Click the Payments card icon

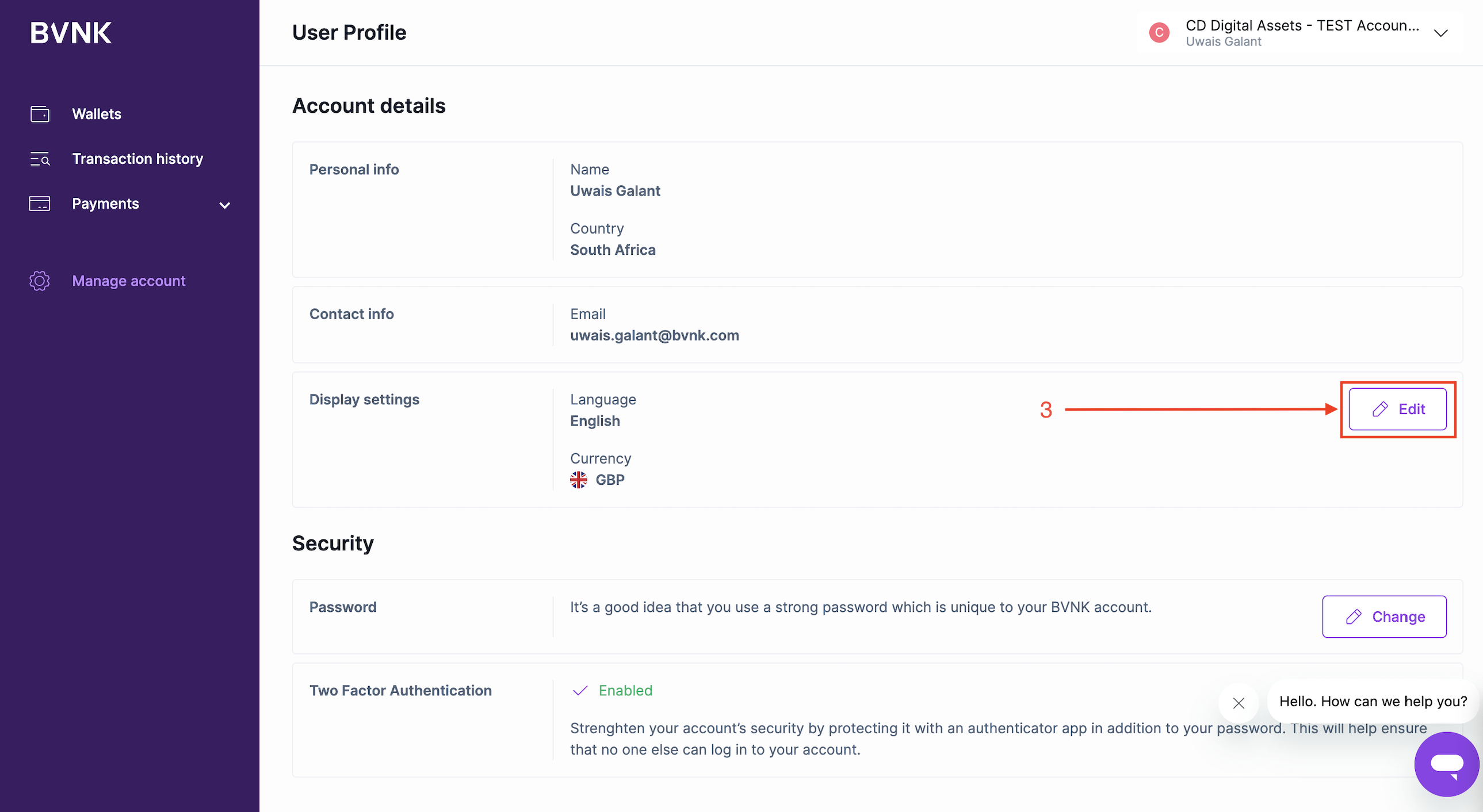tap(40, 204)
